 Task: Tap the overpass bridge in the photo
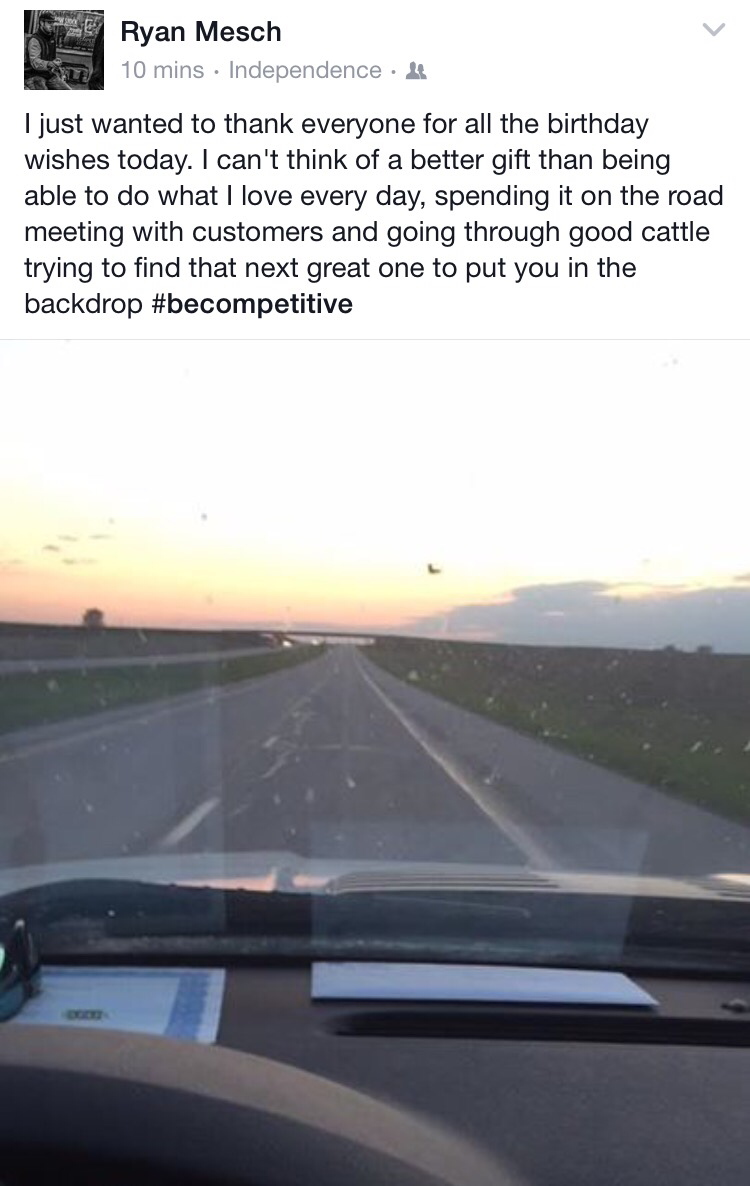327,637
